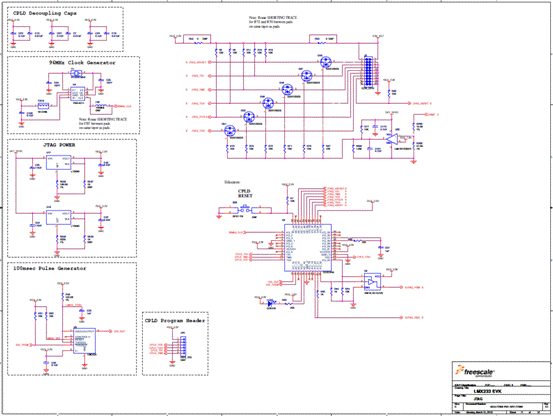553x416 pixels.
Task: Select the op-amp triangle symbol near VREF
Action: (392, 139)
